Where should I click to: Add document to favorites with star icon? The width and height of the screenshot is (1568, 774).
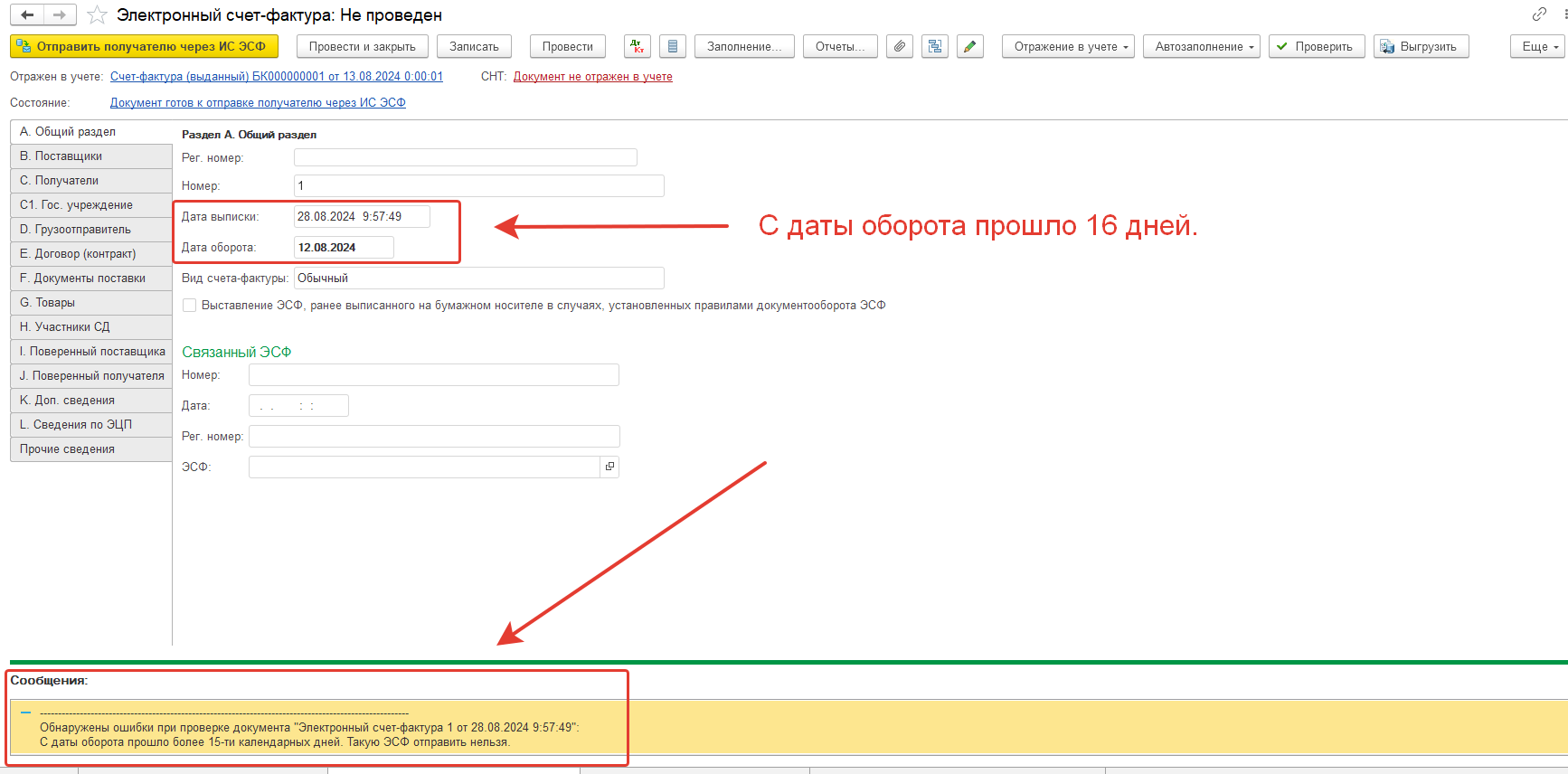pyautogui.click(x=97, y=15)
